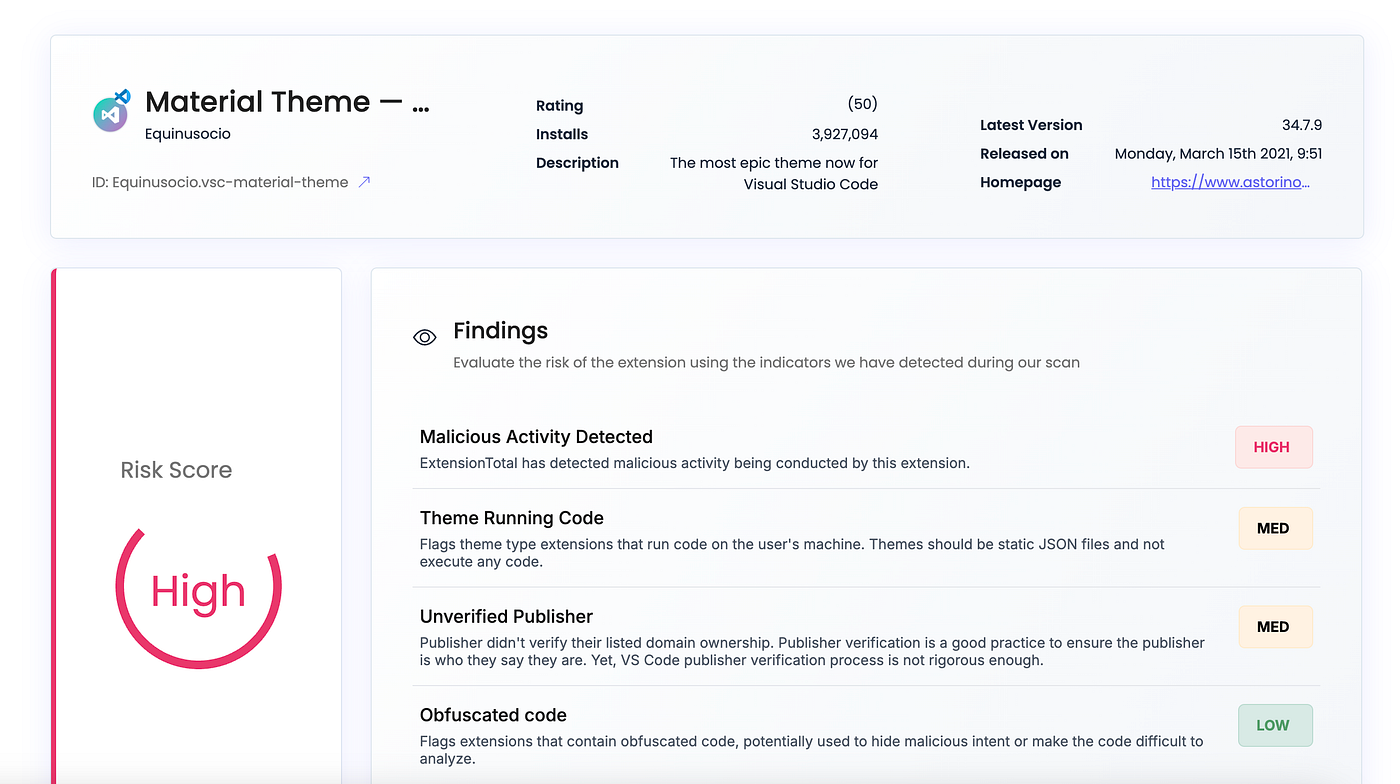Open the astorino homepage link

pos(1230,182)
